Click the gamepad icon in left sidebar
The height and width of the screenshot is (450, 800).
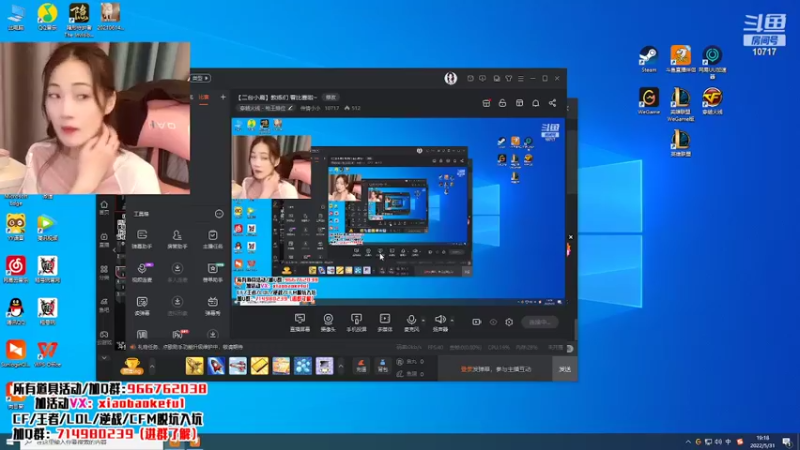[104, 337]
